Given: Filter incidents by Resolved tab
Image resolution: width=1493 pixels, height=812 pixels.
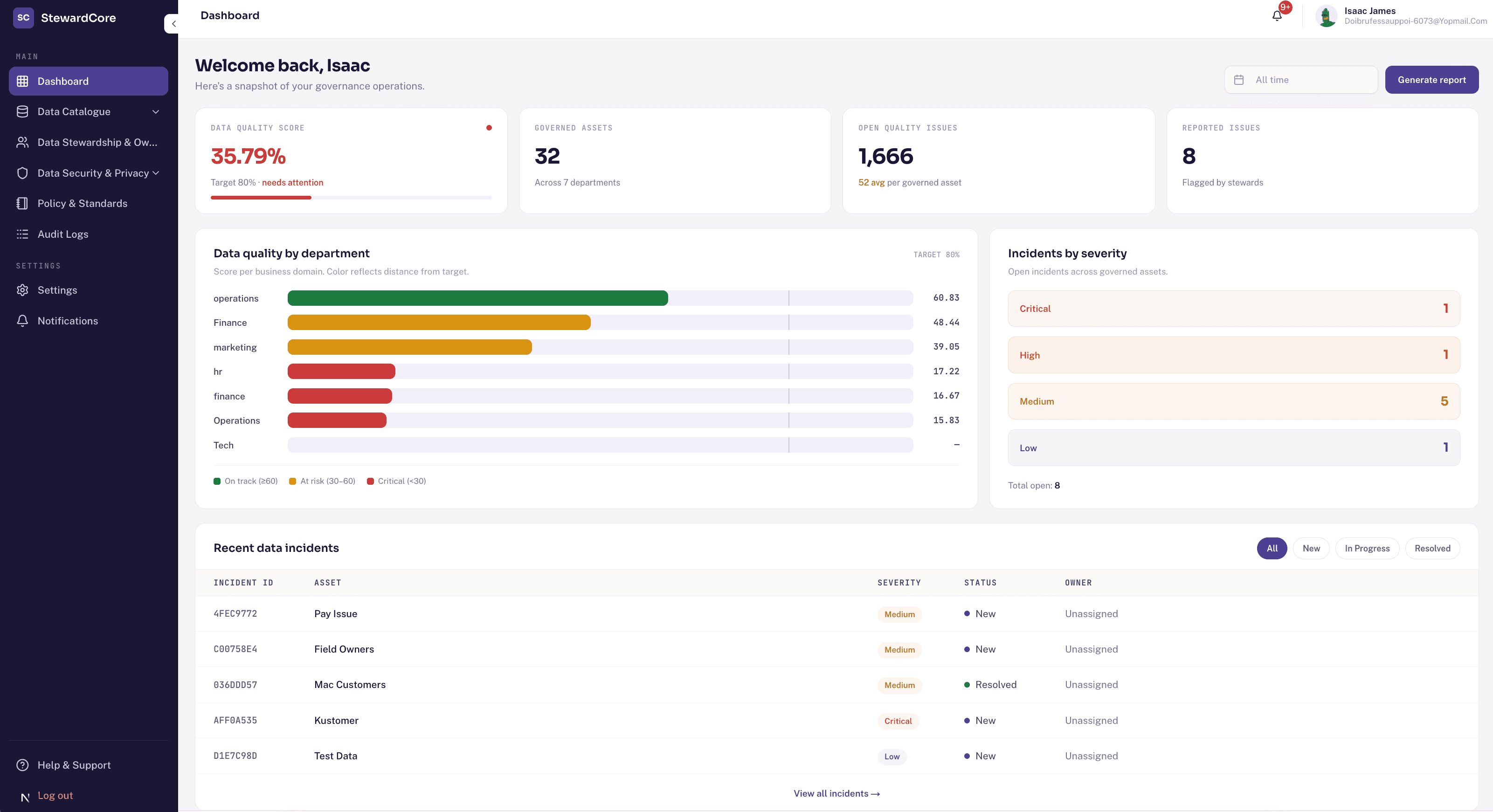Looking at the screenshot, I should pyautogui.click(x=1432, y=549).
